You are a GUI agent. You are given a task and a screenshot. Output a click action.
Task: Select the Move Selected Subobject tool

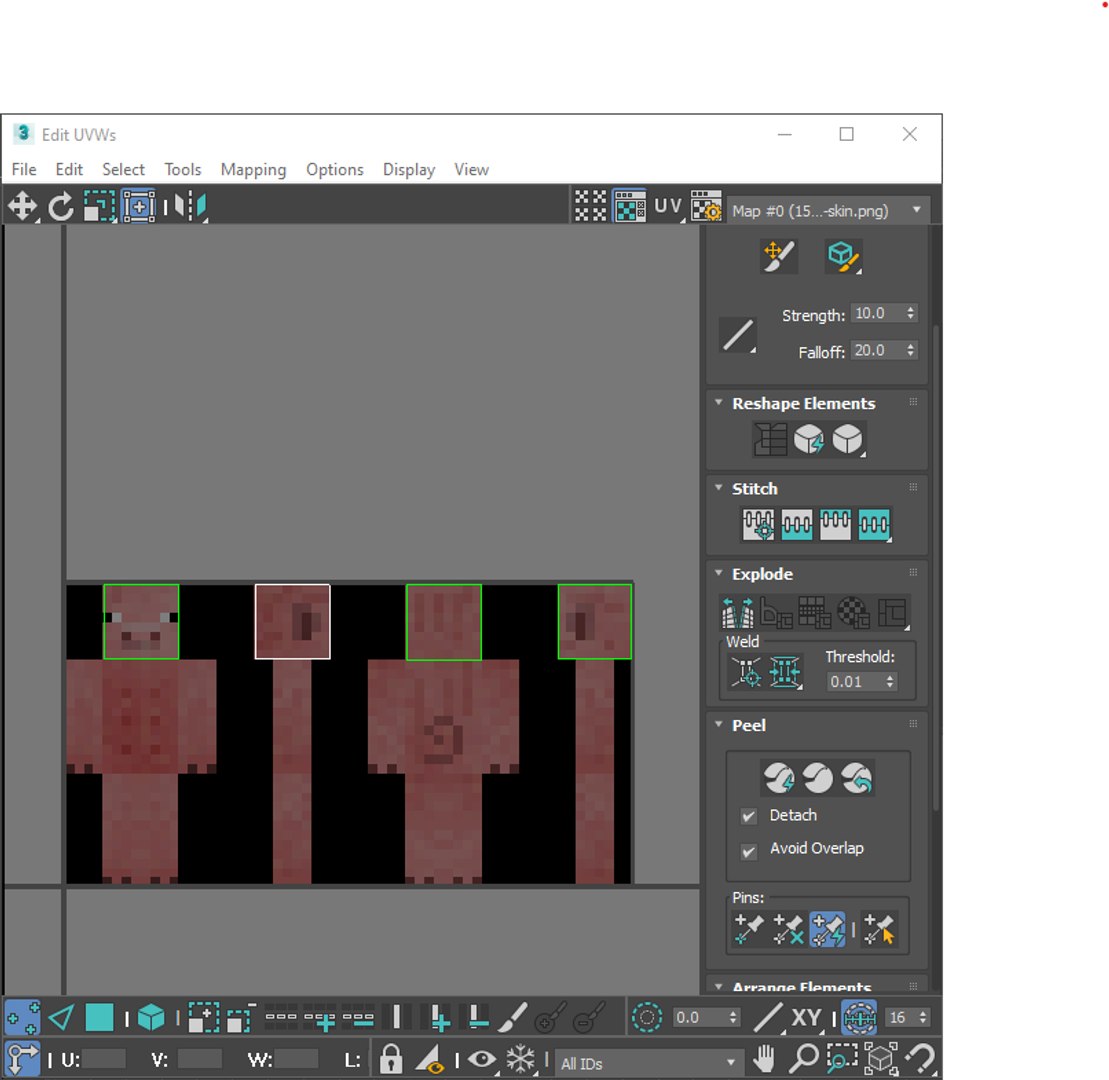click(x=23, y=207)
